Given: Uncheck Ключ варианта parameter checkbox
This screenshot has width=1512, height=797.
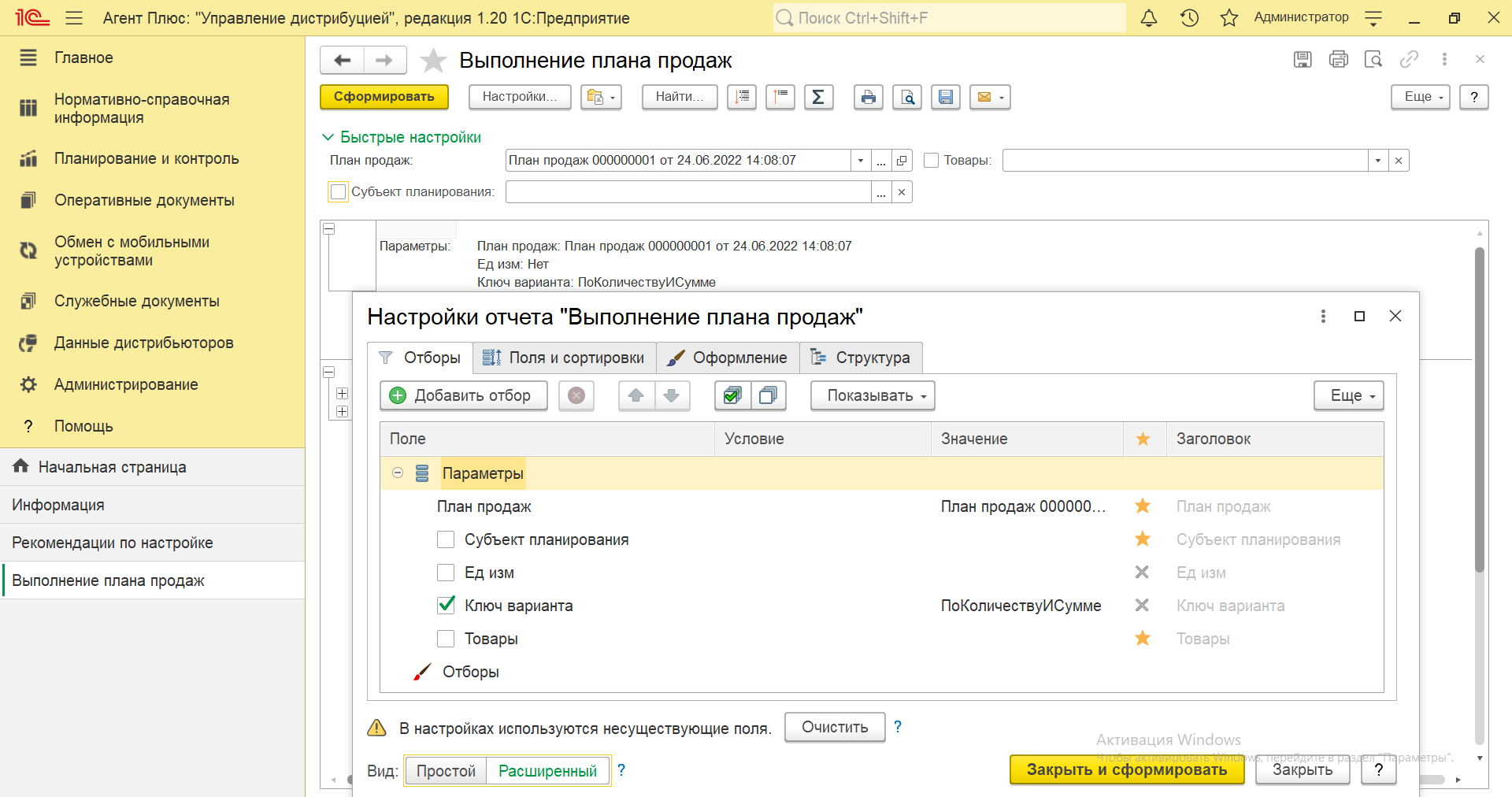Looking at the screenshot, I should [x=446, y=605].
